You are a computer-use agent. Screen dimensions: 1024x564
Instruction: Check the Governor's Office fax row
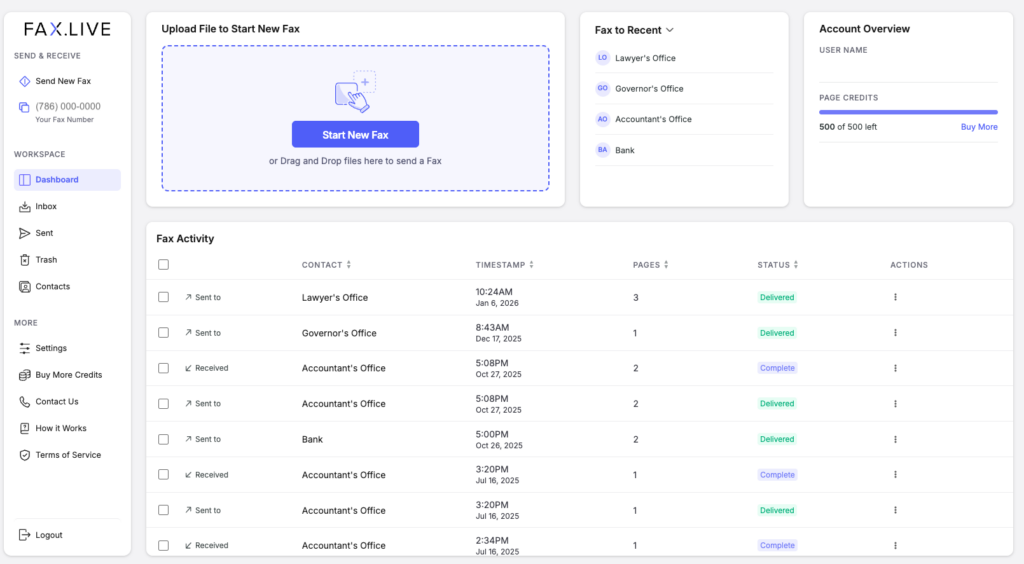point(163,333)
